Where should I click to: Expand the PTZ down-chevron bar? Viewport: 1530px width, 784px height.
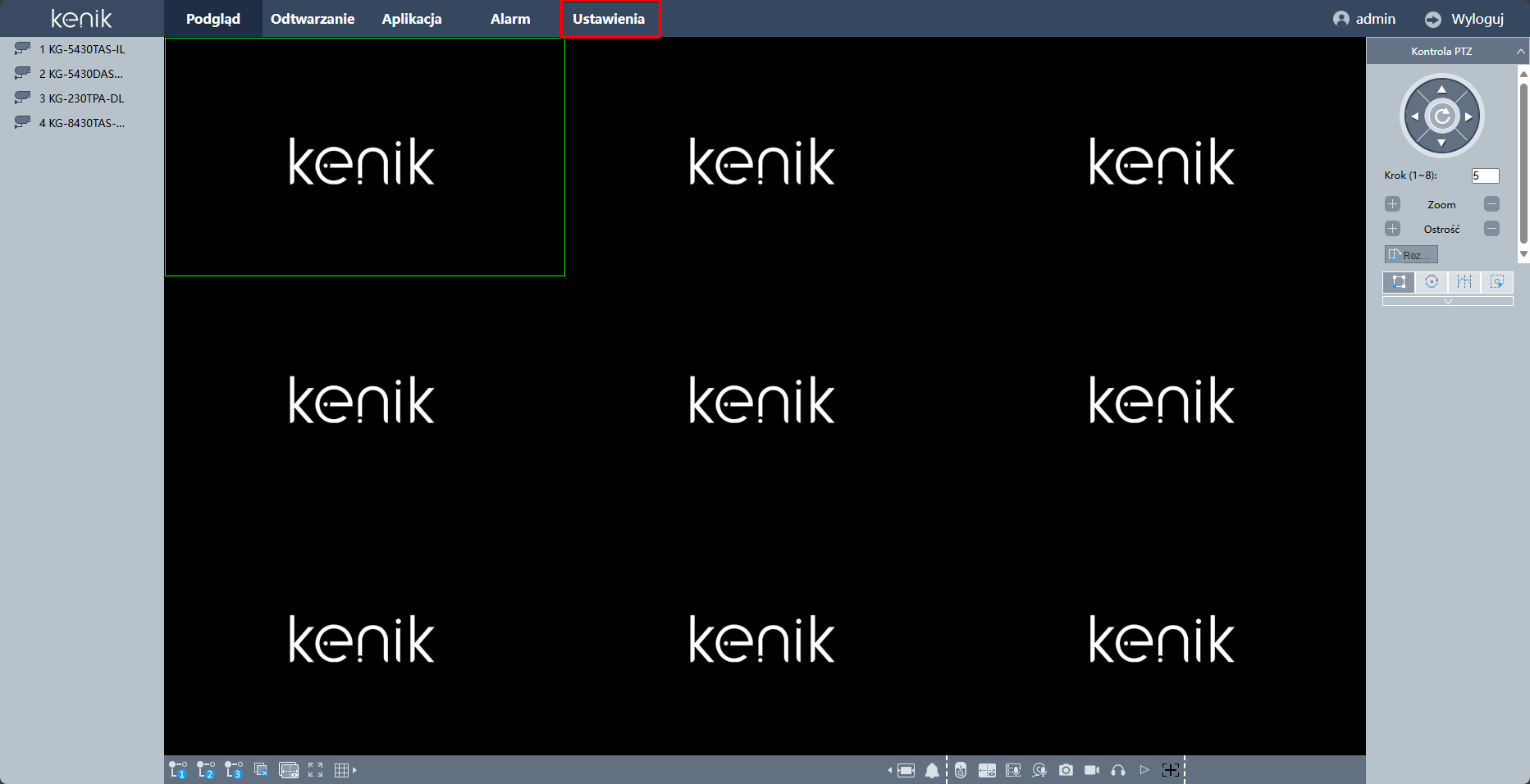tap(1448, 302)
